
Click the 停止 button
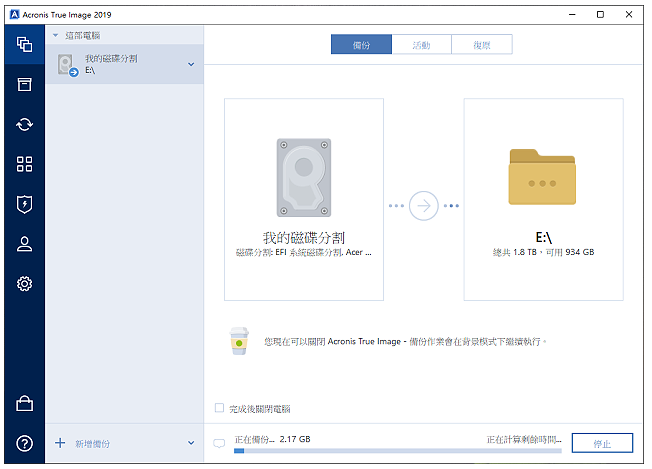[x=602, y=443]
